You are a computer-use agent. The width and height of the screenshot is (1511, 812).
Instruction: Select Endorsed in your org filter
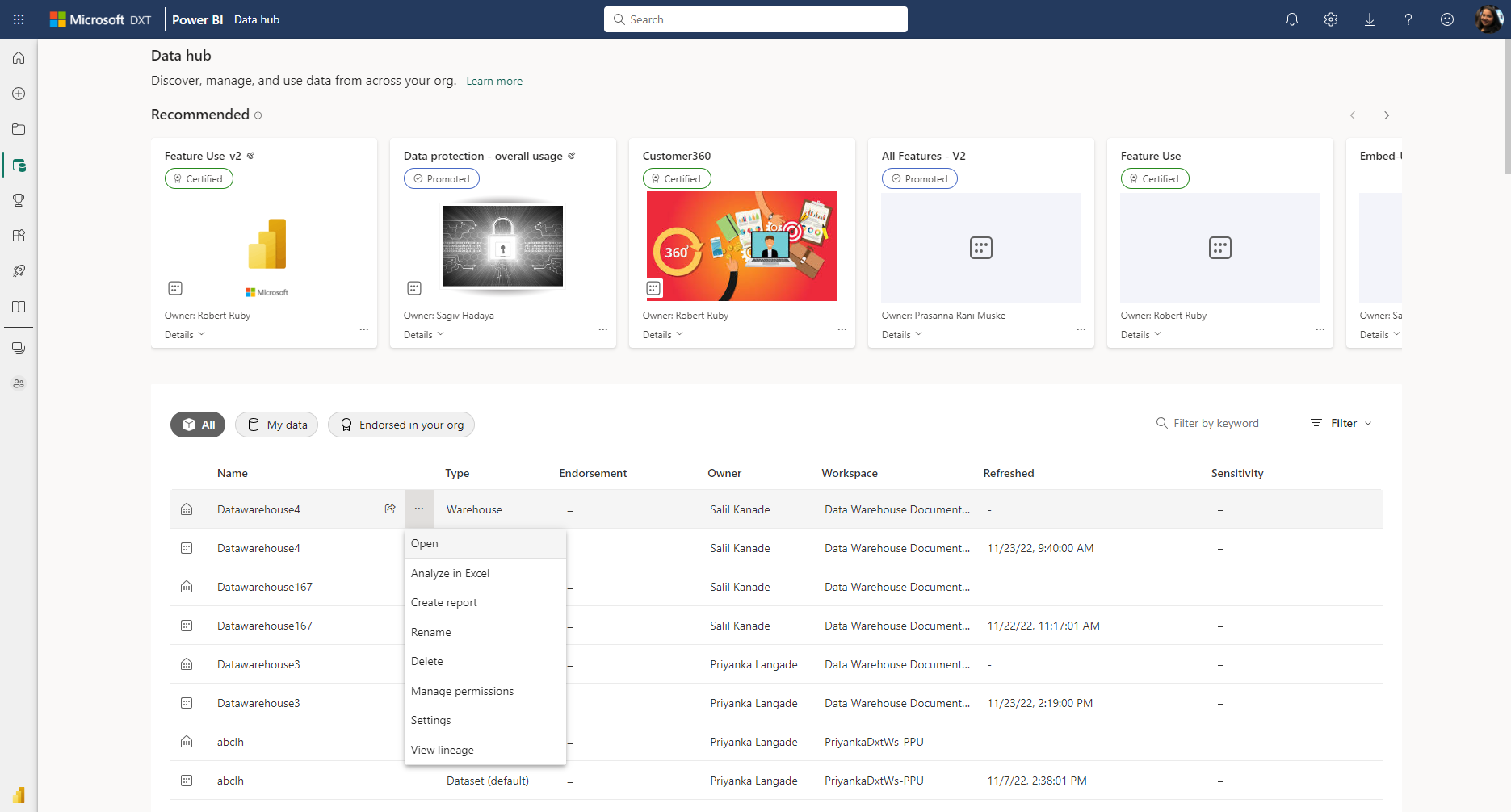(401, 425)
